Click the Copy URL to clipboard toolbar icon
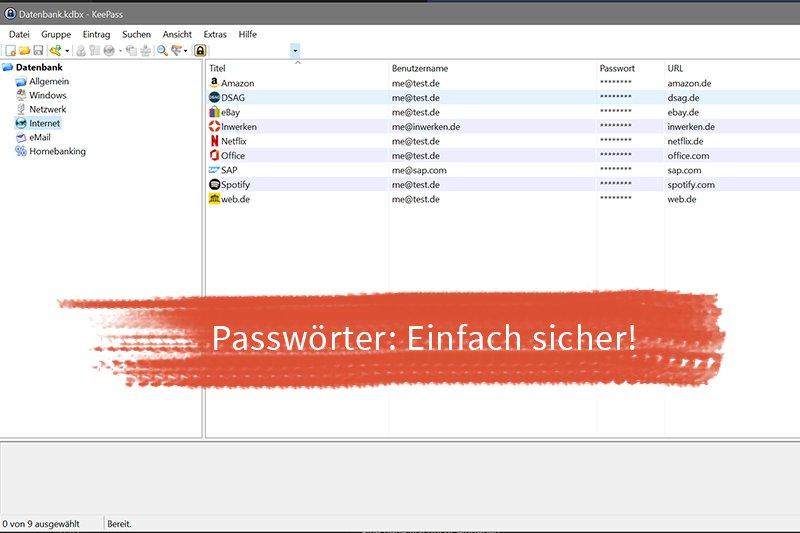The image size is (800, 533). [132, 50]
